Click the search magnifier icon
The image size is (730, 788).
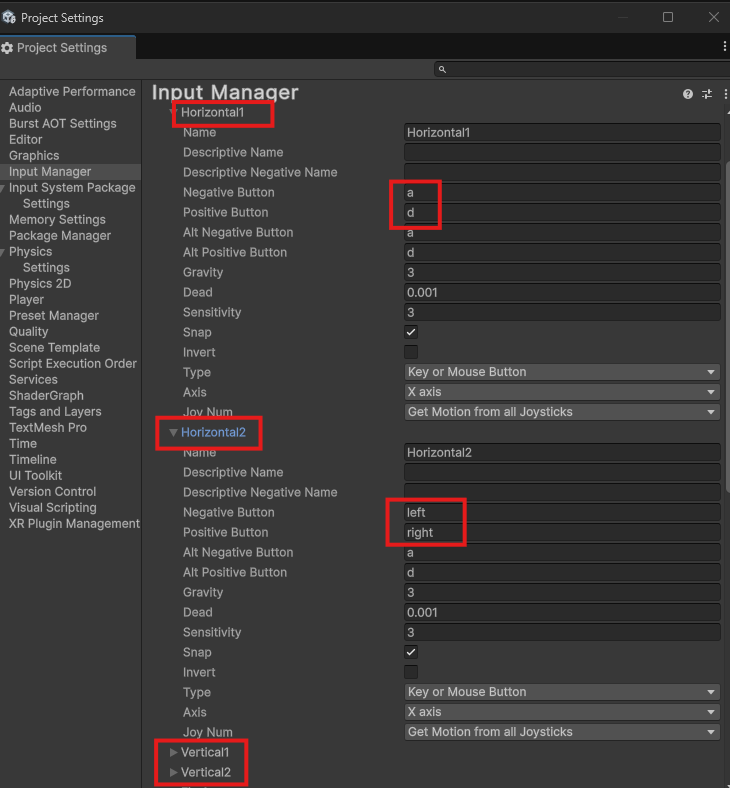tap(442, 69)
